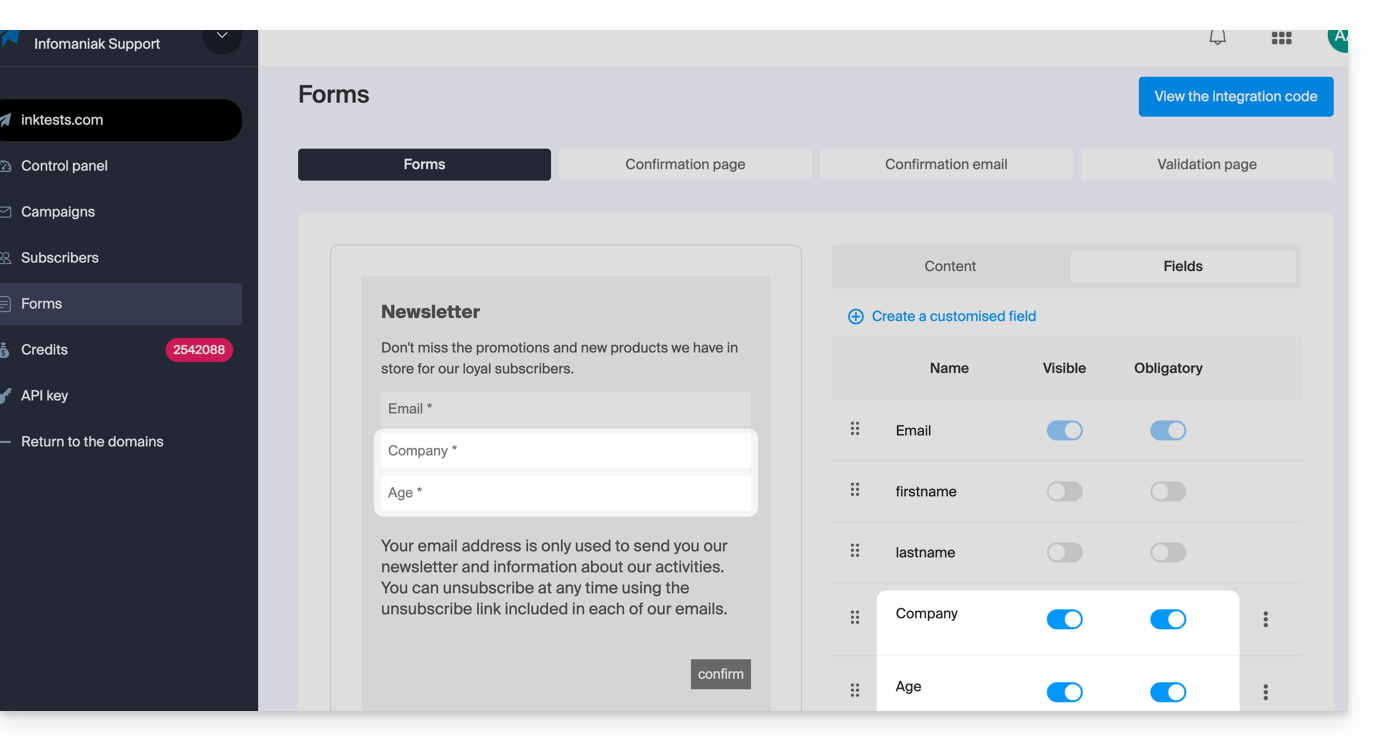Viewport: 1378px width, 741px height.
Task: Open Subscribers in the sidebar
Action: [60, 258]
